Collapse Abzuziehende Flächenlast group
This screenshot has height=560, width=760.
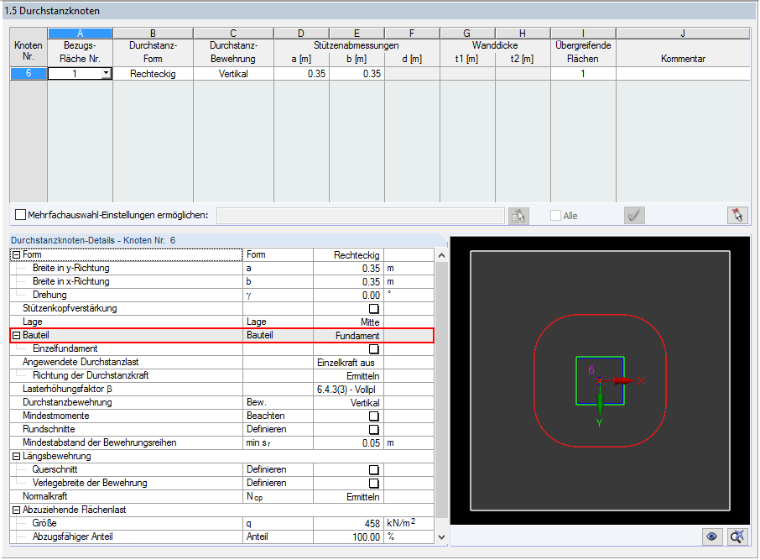tap(16, 510)
